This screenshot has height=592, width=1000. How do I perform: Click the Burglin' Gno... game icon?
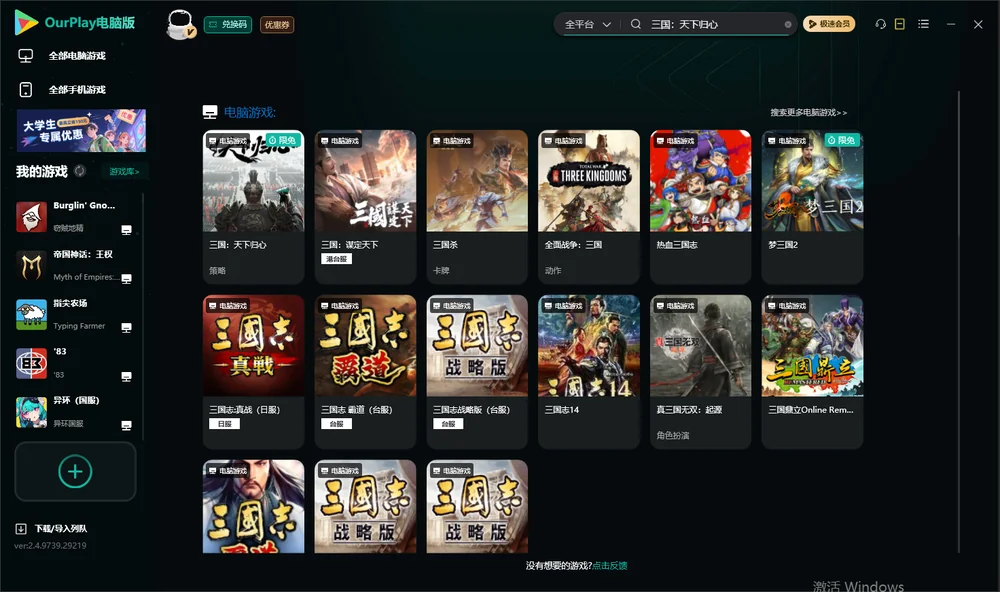click(x=31, y=217)
